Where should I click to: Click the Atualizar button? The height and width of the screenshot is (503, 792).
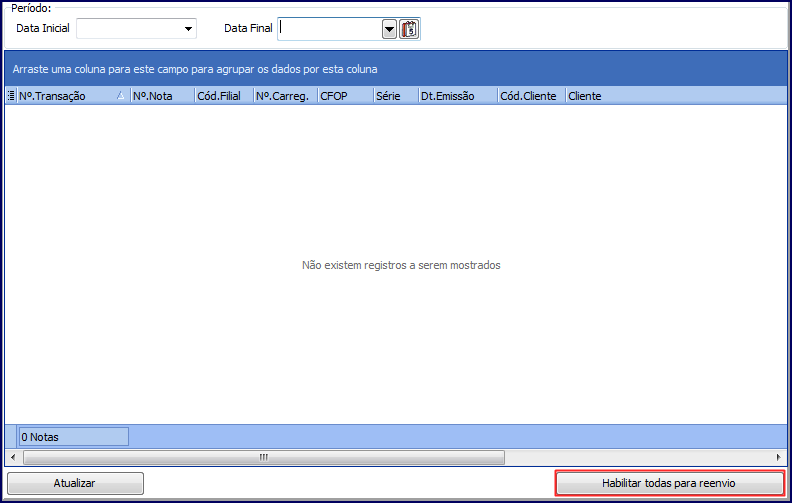point(75,483)
